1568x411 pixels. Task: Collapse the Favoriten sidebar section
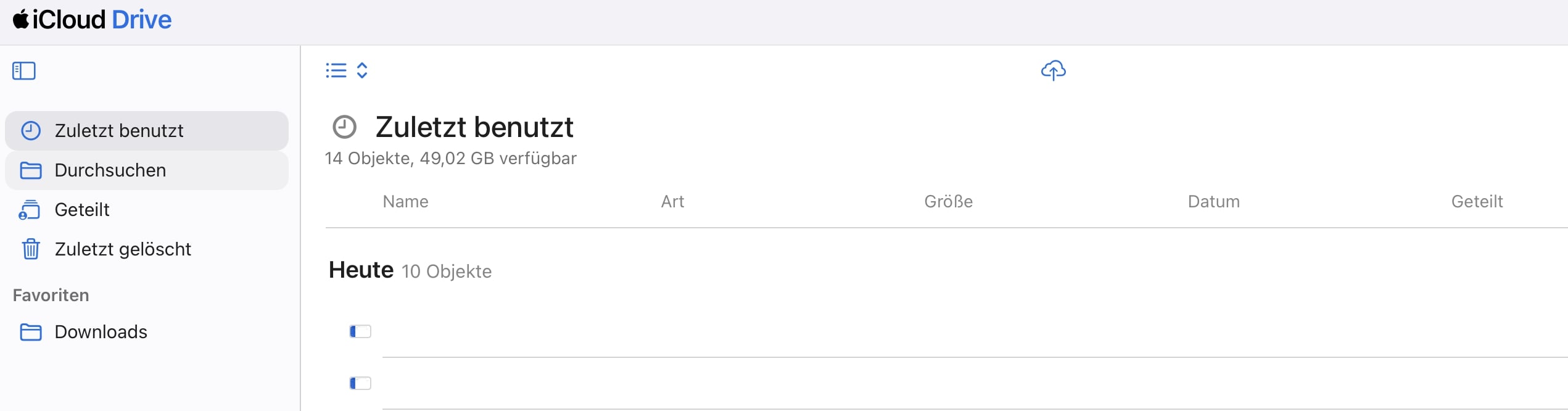click(x=51, y=295)
